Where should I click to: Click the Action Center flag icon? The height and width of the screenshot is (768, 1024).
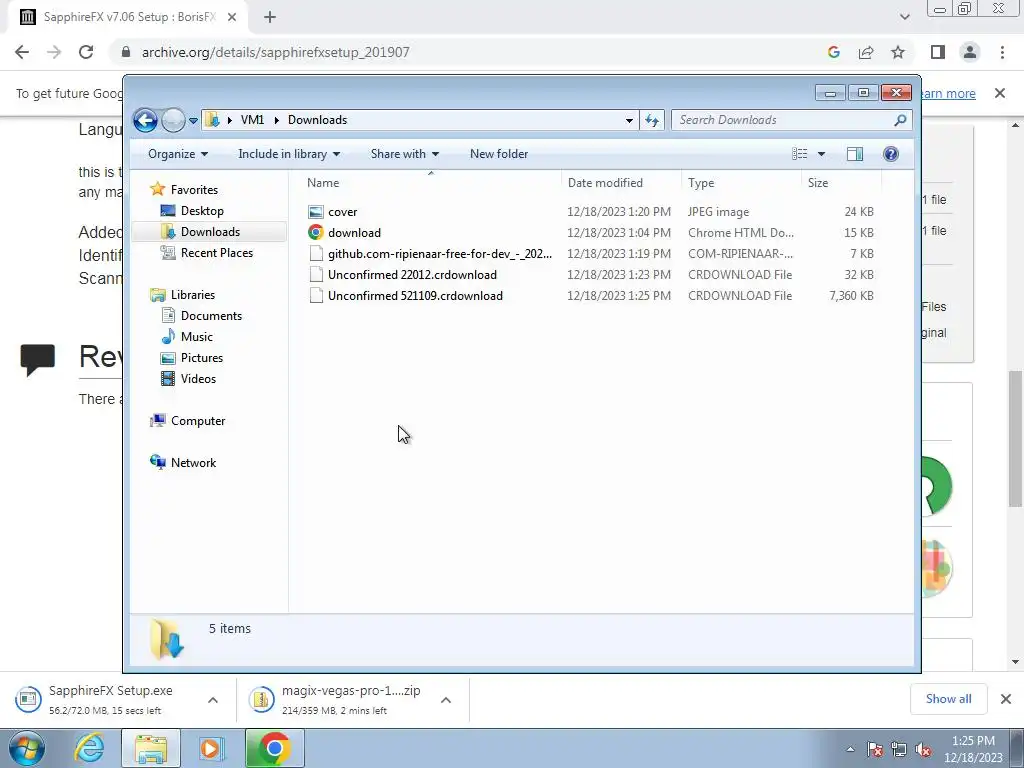click(875, 750)
